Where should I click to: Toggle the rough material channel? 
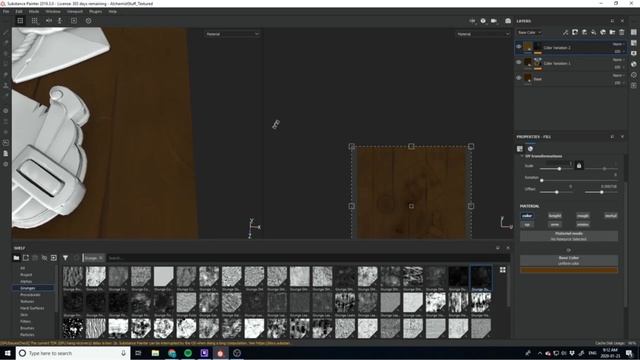(583, 216)
